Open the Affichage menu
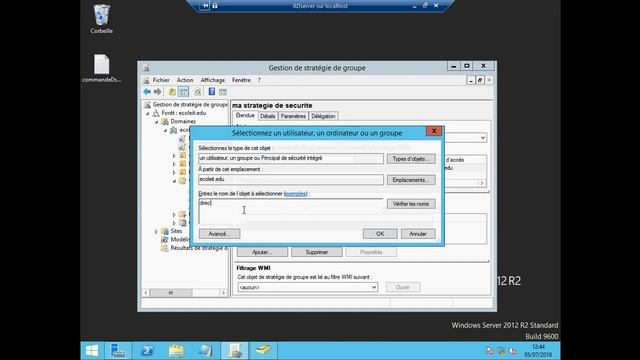The height and width of the screenshot is (360, 640). tap(213, 80)
